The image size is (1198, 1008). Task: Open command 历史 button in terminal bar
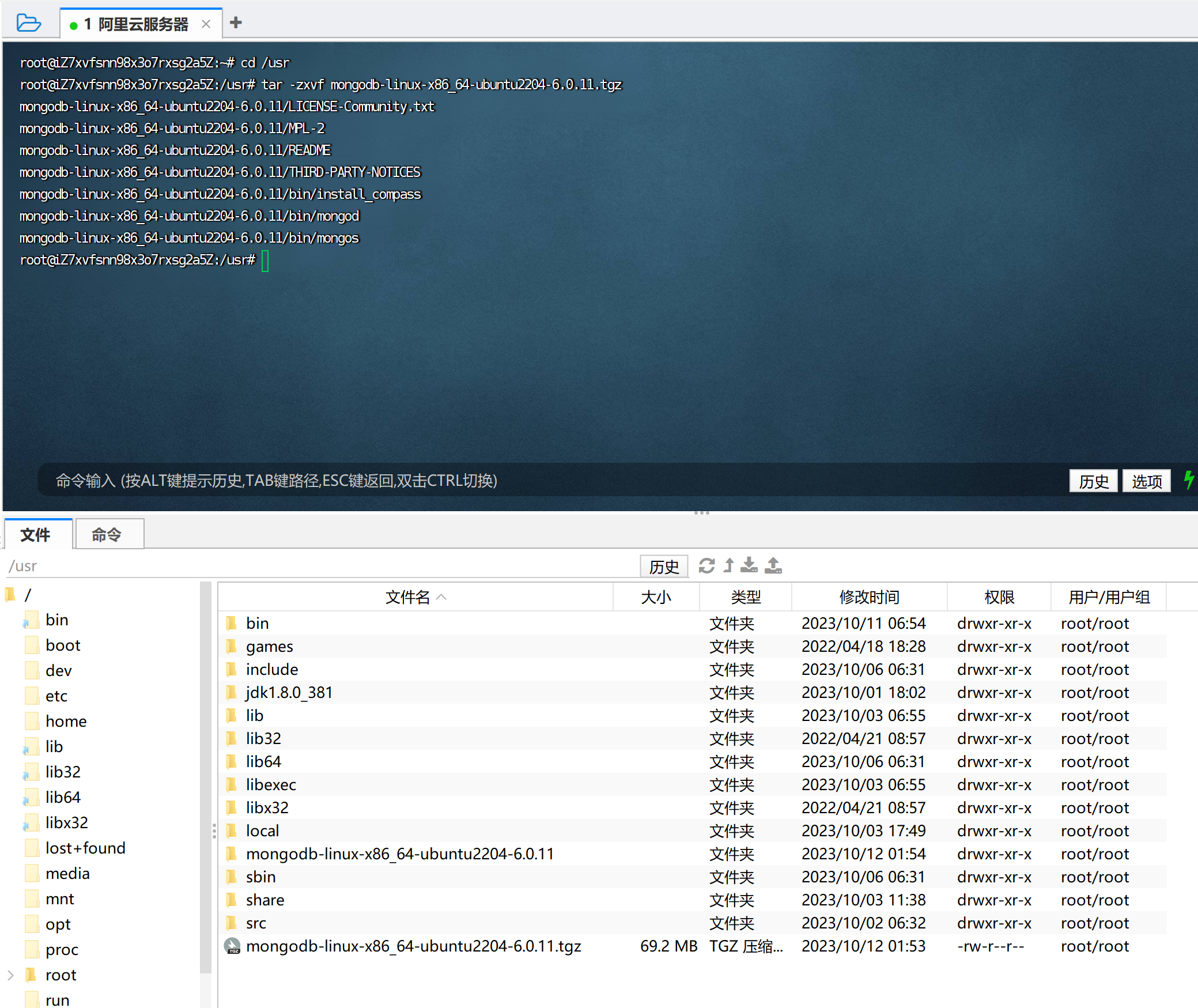(x=1093, y=481)
